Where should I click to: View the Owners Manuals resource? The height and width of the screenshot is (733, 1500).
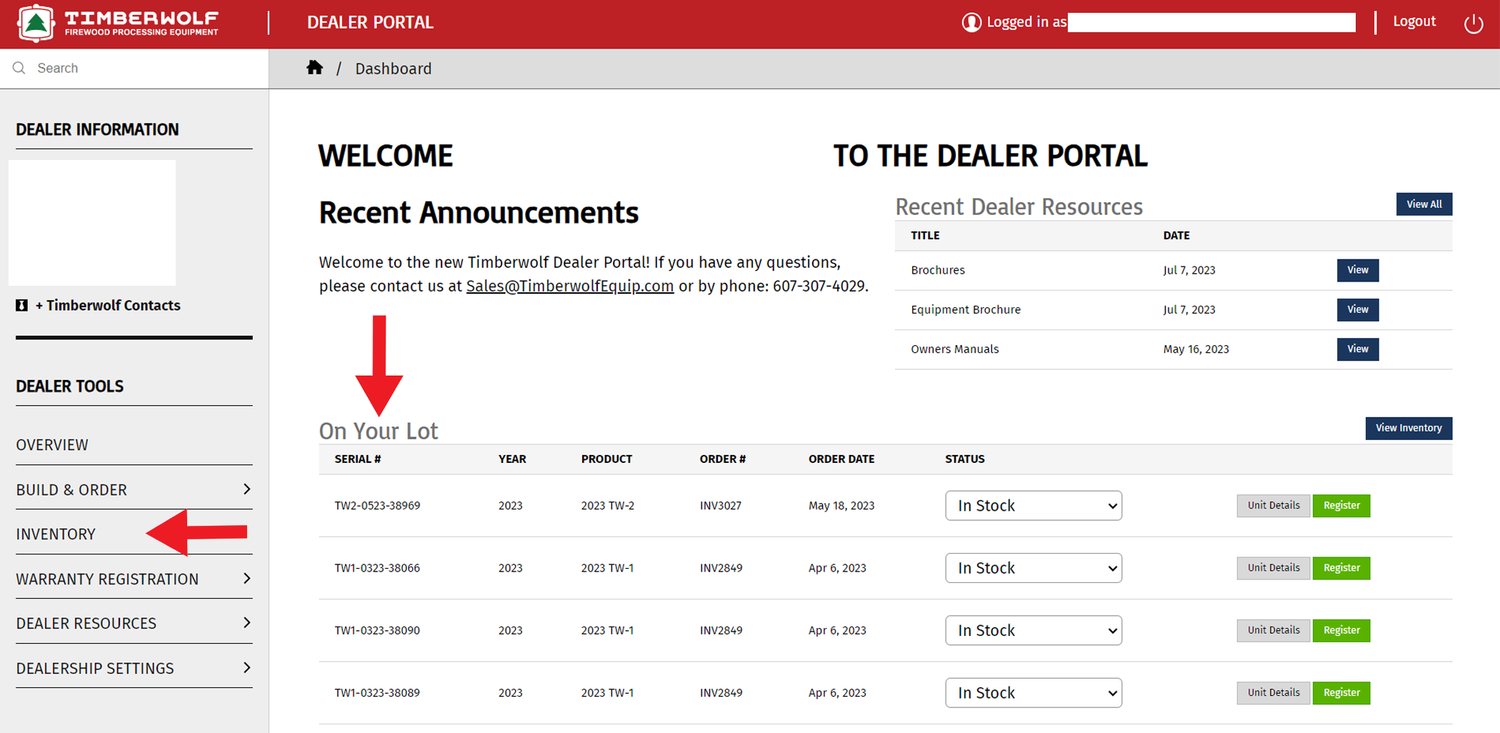[1358, 349]
